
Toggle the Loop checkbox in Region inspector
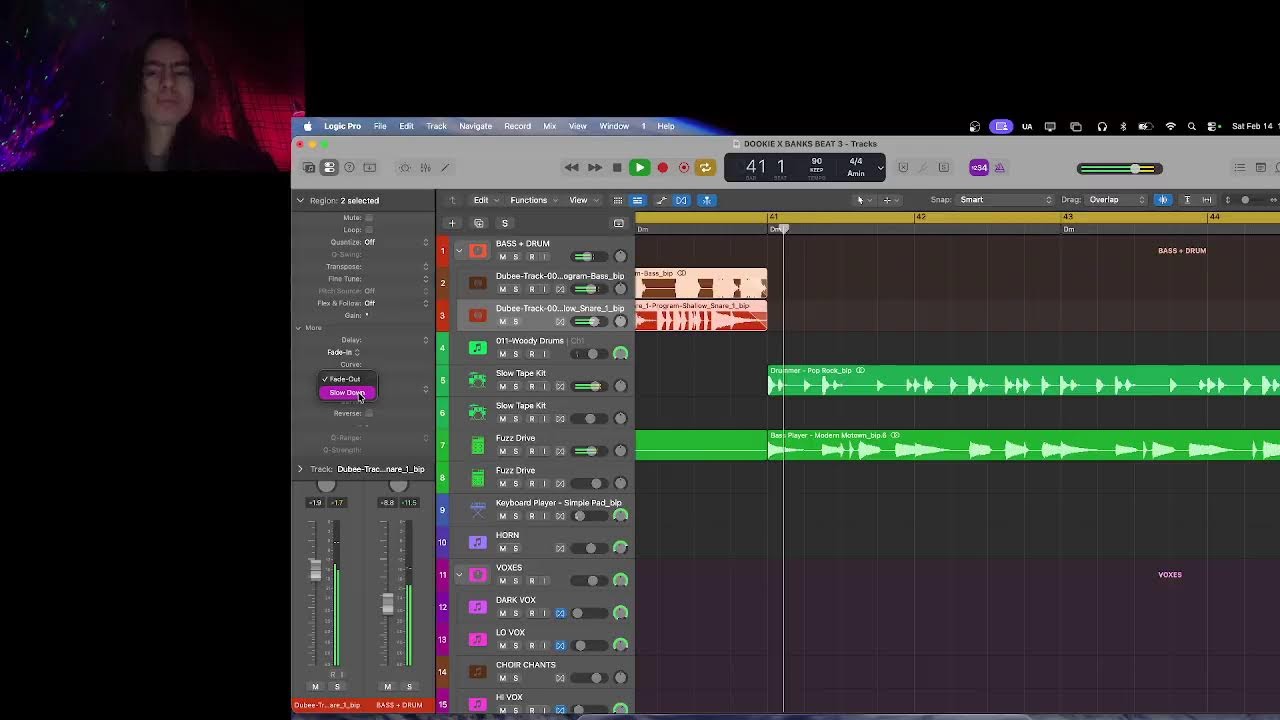click(368, 229)
